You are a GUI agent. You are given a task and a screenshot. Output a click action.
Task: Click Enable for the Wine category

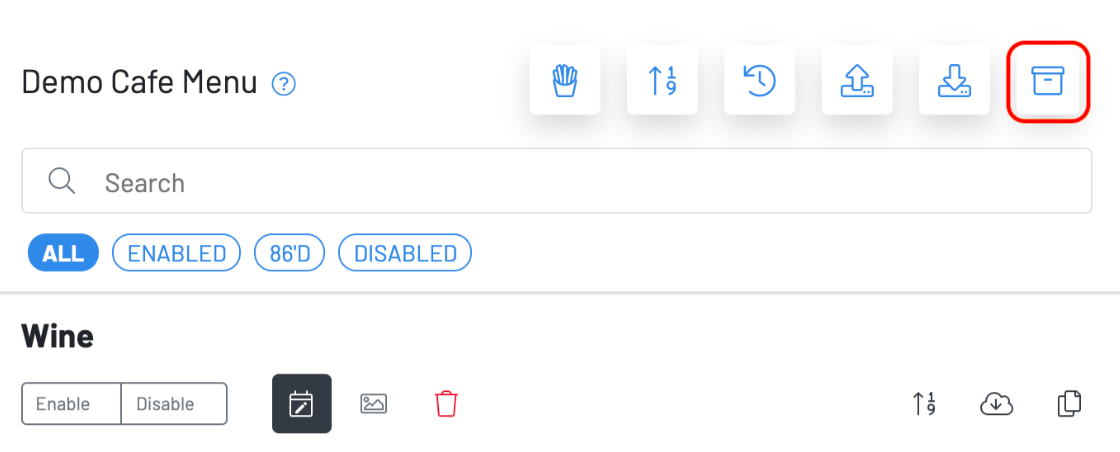71,404
